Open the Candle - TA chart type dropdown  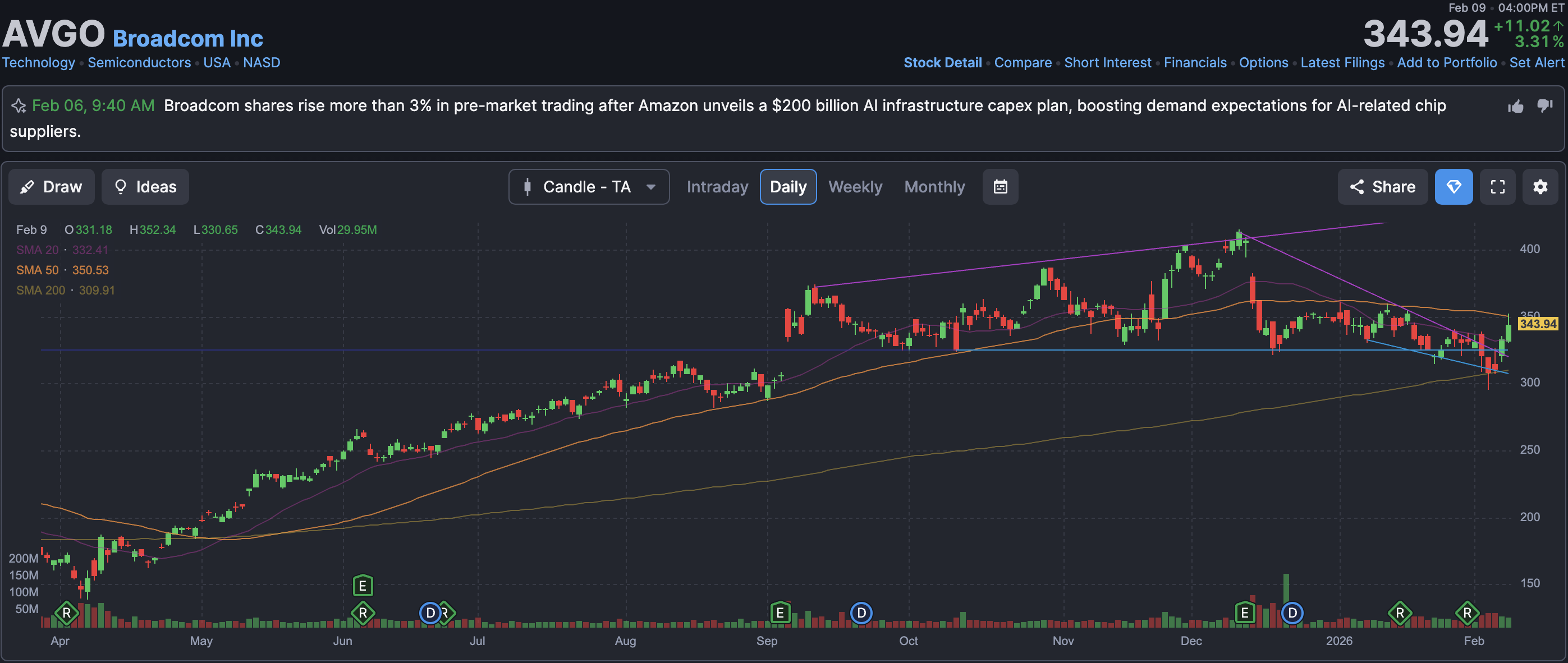[x=589, y=187]
